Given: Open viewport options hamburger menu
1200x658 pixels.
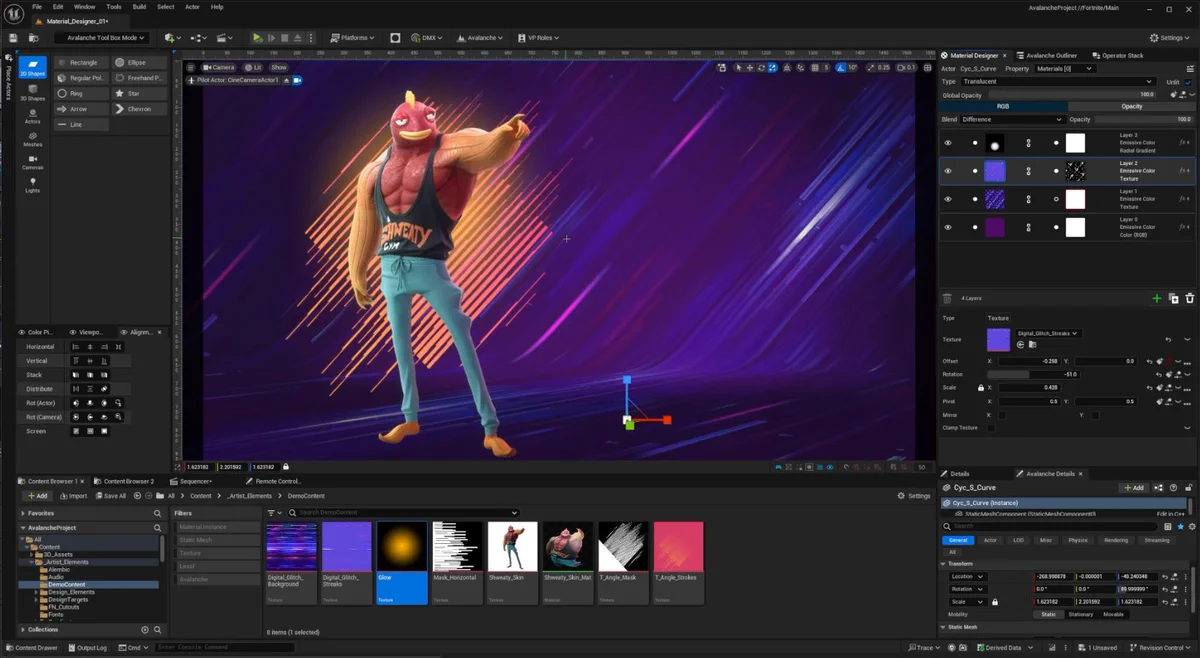Looking at the screenshot, I should (191, 67).
